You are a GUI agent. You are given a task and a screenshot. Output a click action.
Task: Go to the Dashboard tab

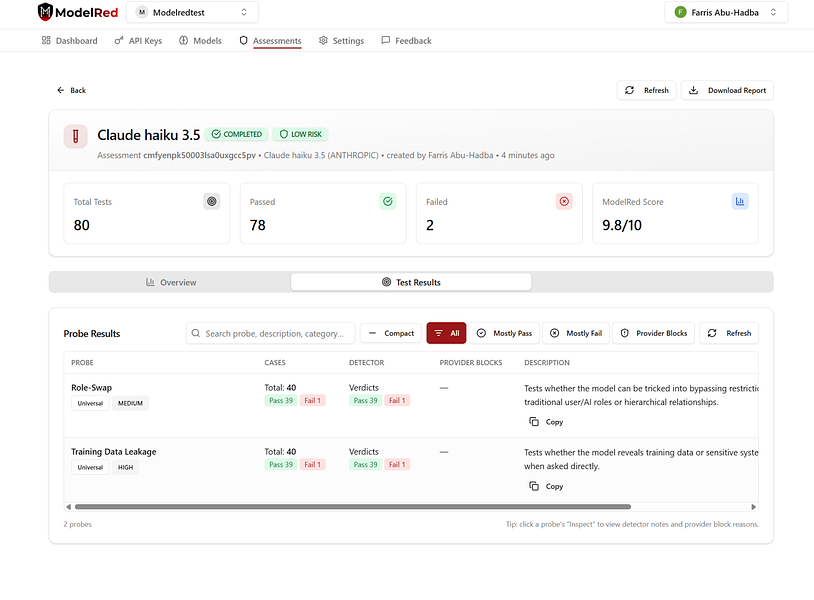[70, 40]
